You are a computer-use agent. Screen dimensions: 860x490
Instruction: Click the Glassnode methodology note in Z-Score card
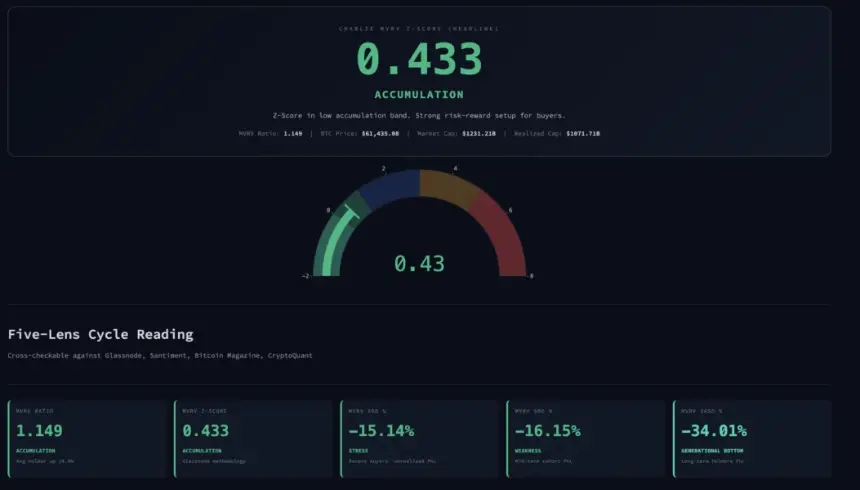[214, 461]
